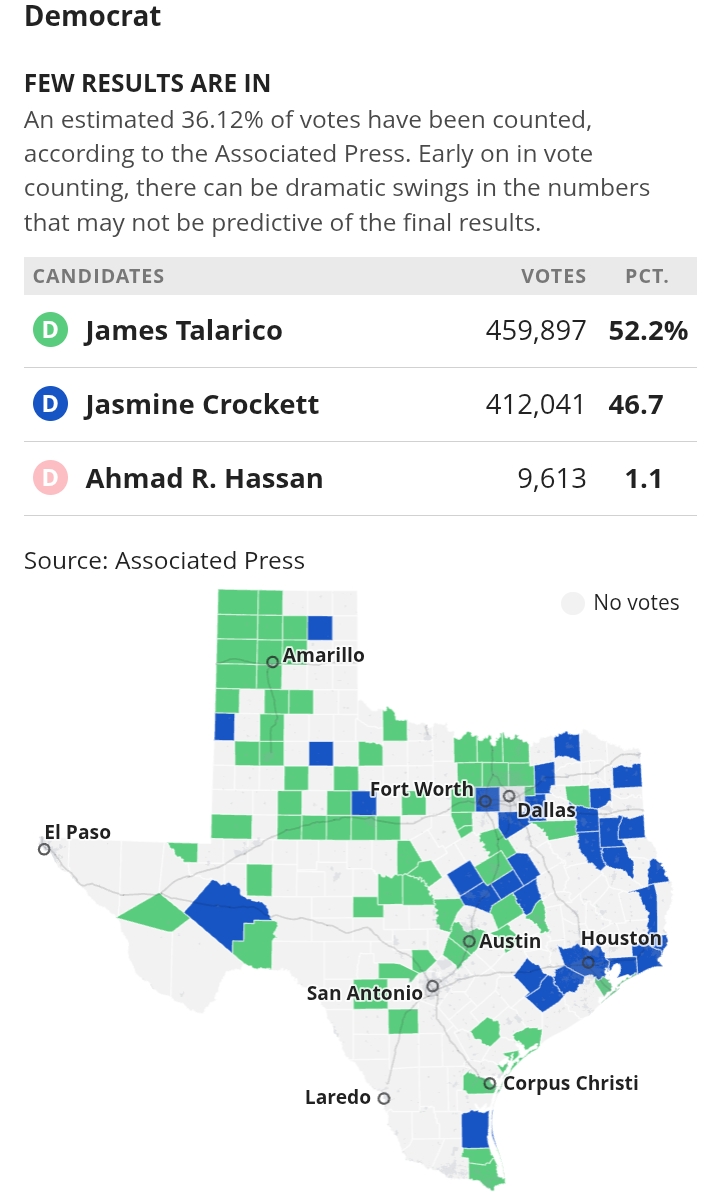
Task: Click the El Paso city marker dot
Action: click(44, 849)
